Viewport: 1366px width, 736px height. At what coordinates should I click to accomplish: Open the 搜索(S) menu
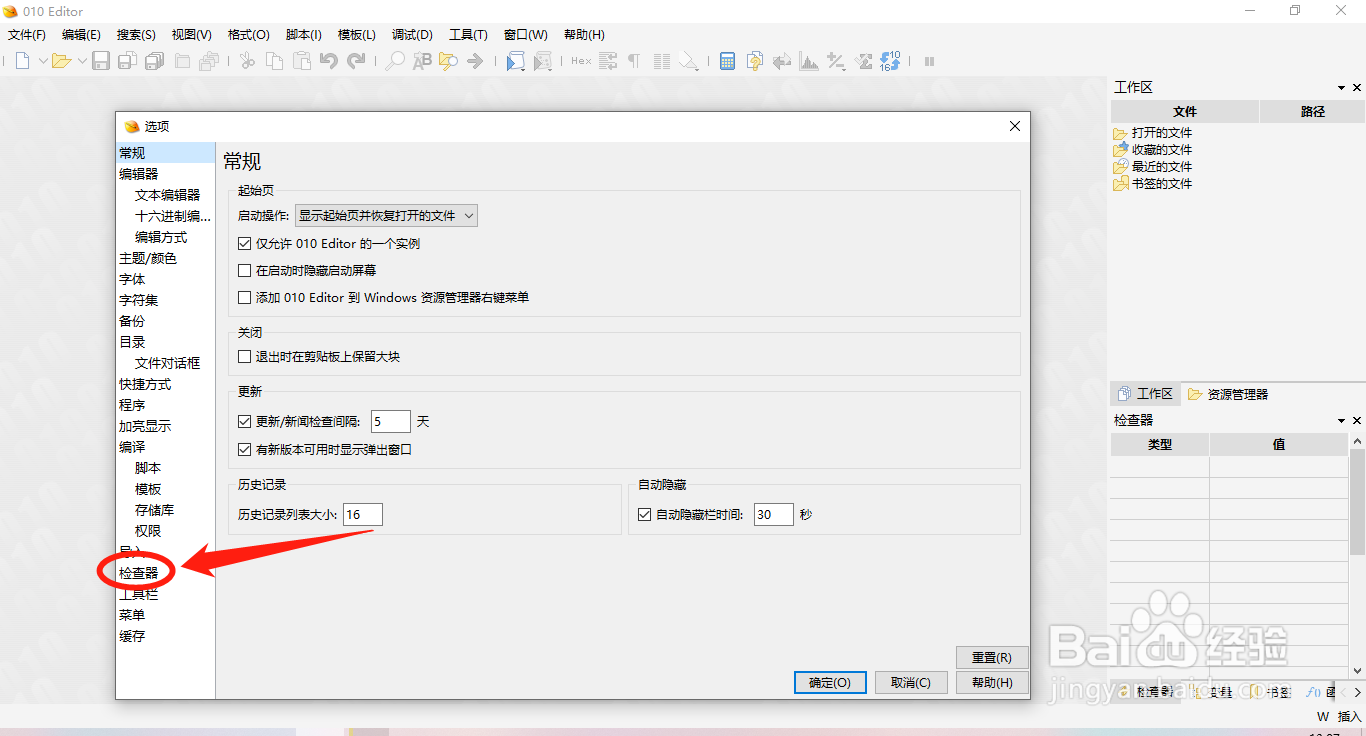(x=136, y=34)
